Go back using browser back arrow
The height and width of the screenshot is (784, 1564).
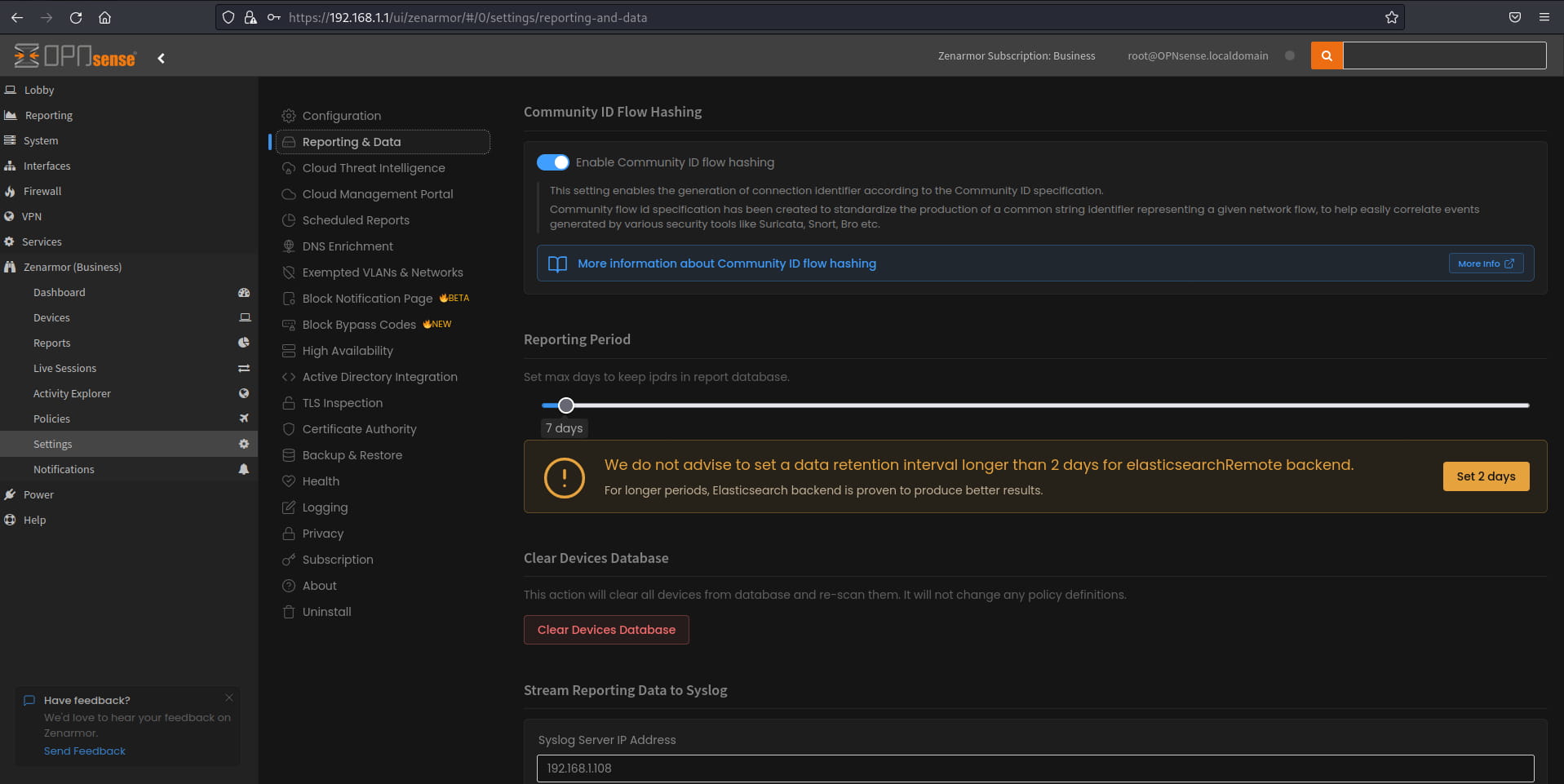tap(17, 17)
